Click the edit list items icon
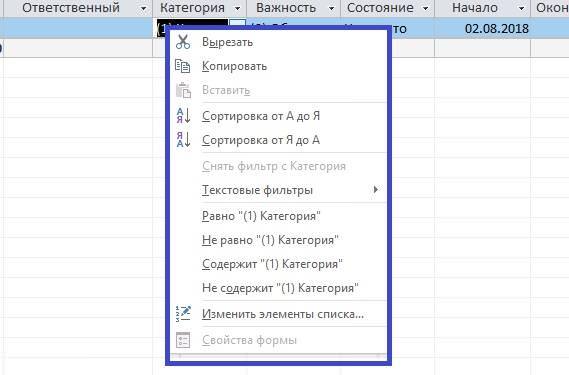This screenshot has width=569, height=375. point(183,314)
